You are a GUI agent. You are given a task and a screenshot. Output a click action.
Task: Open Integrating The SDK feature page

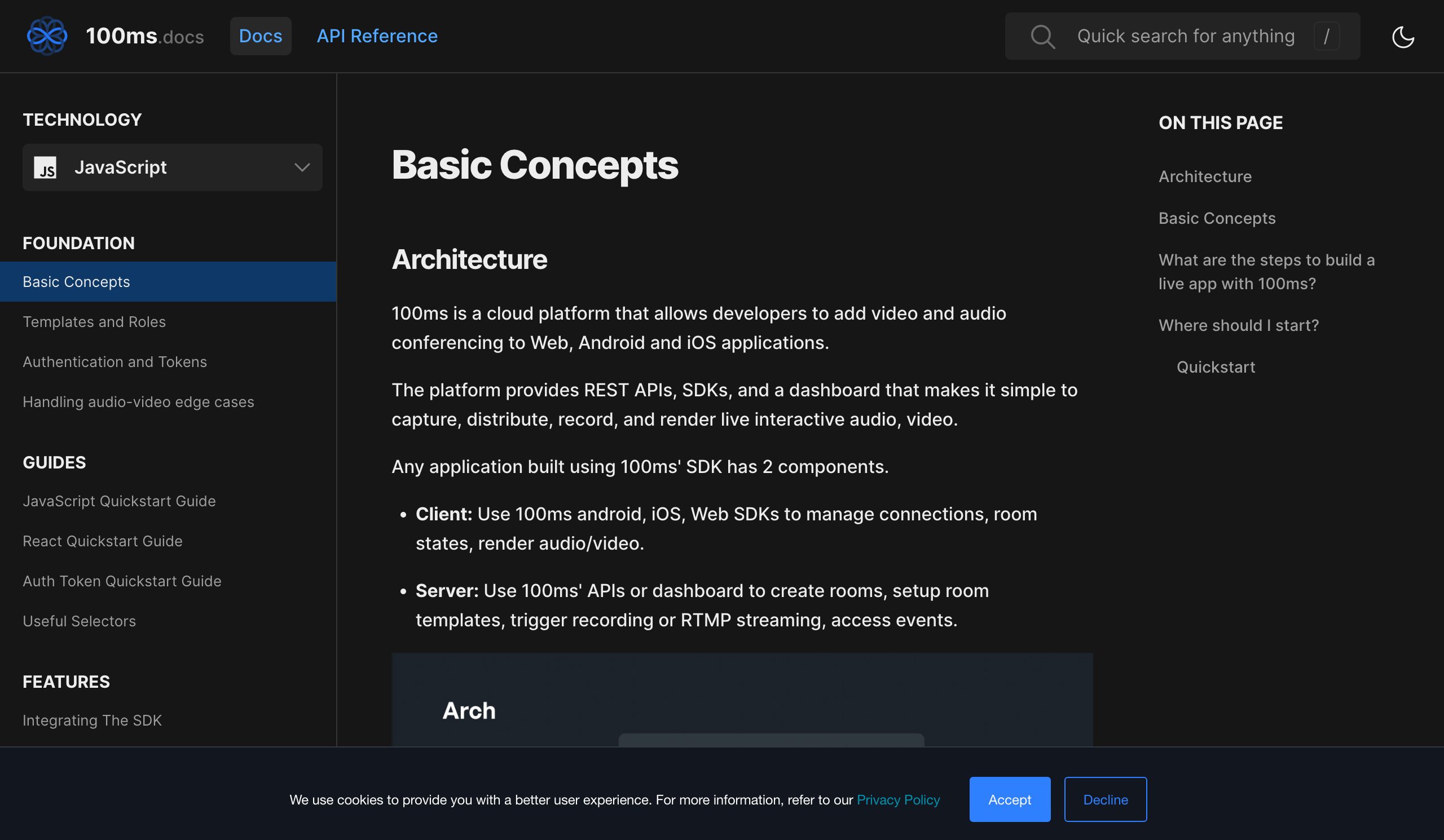pos(93,720)
